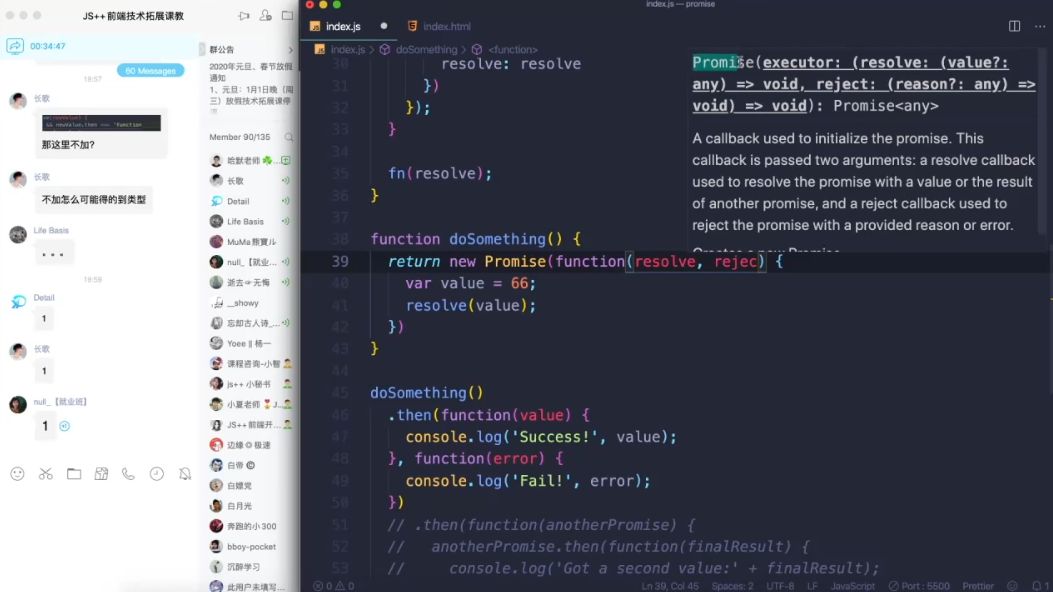Open doSomething breadcrumb dropdown

tap(426, 50)
